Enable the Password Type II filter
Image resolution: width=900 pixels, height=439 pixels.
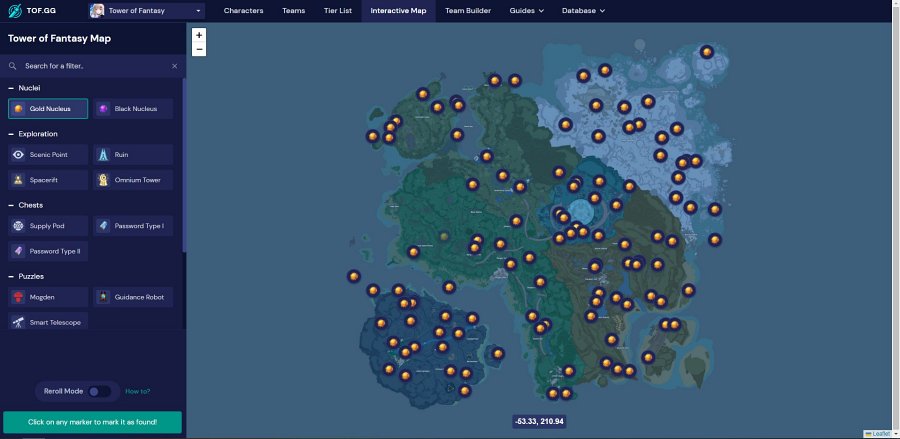48,251
